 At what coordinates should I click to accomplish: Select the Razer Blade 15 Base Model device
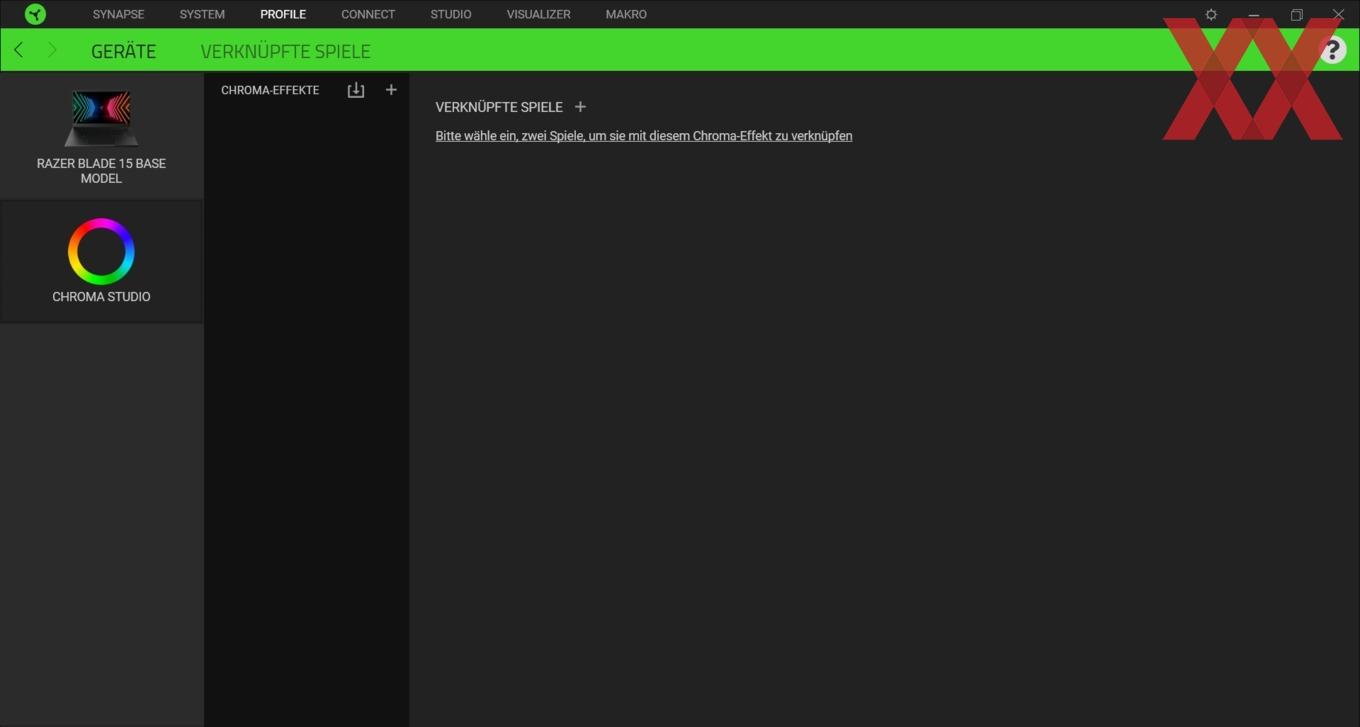click(x=101, y=135)
